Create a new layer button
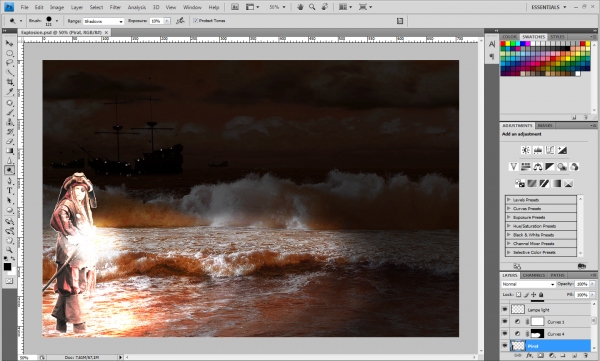The image size is (600, 361). click(x=574, y=356)
